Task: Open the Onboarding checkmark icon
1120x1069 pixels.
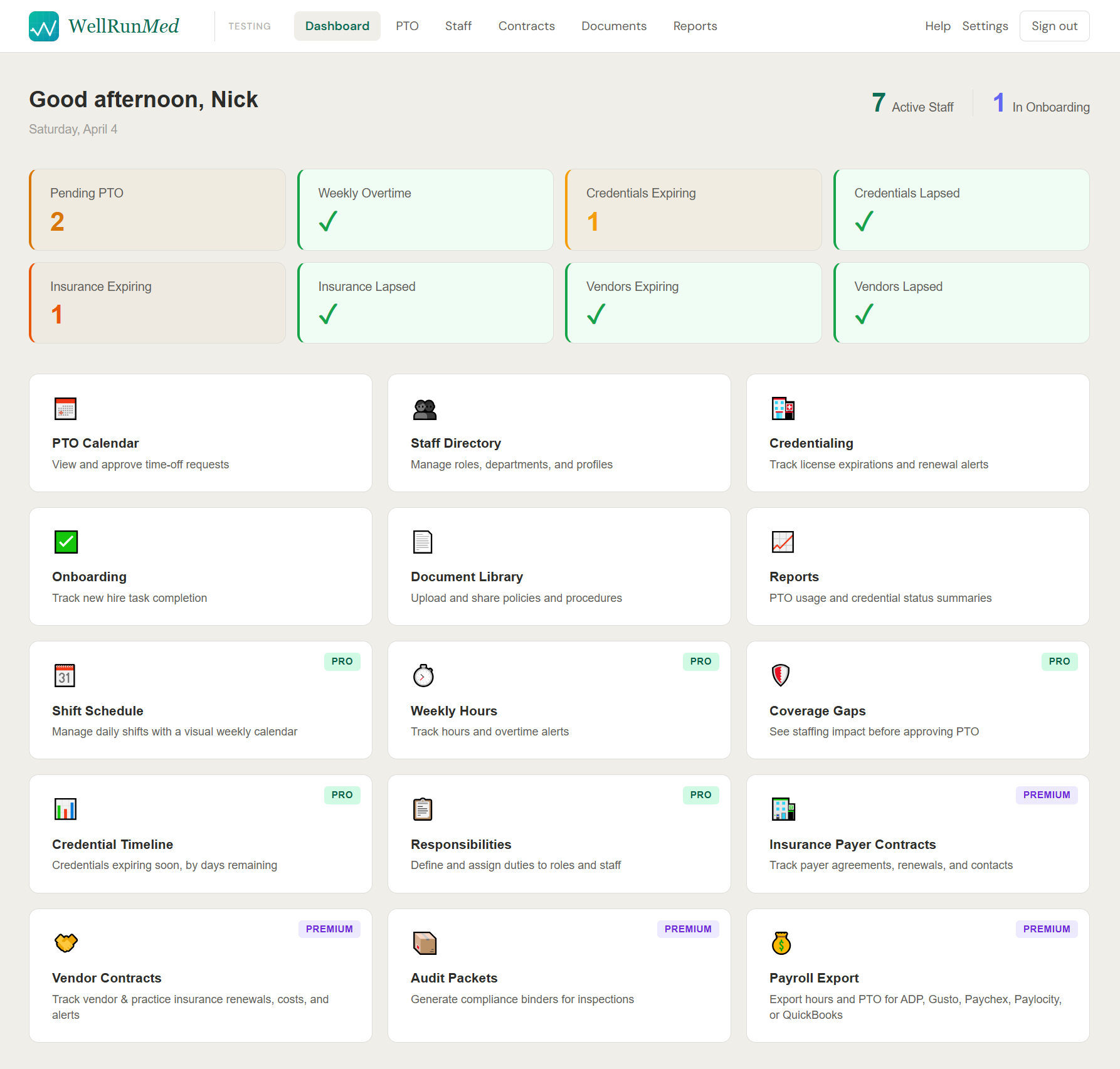Action: pyautogui.click(x=65, y=542)
